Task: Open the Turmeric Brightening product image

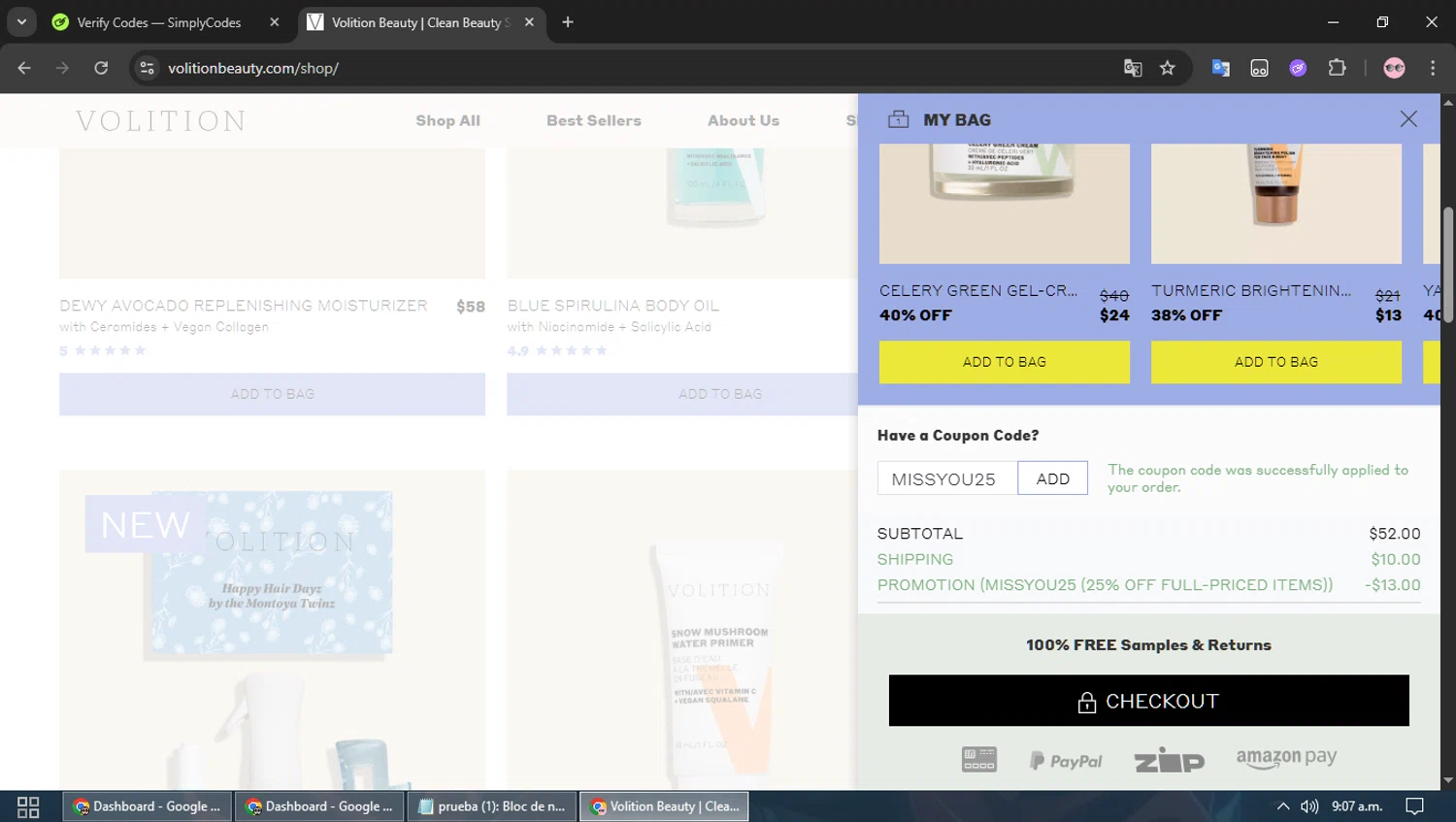Action: point(1276,204)
